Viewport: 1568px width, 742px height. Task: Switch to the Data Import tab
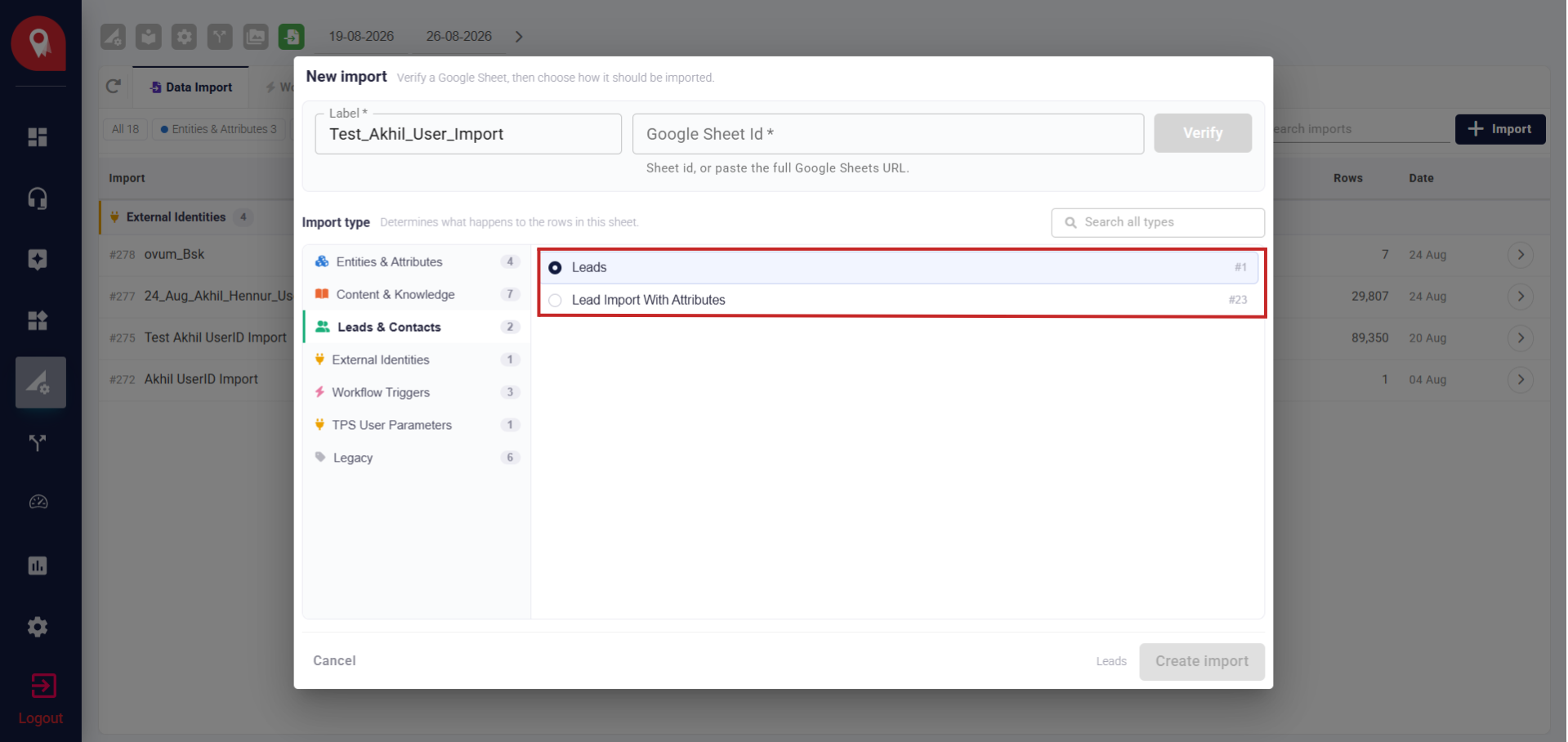(x=191, y=87)
